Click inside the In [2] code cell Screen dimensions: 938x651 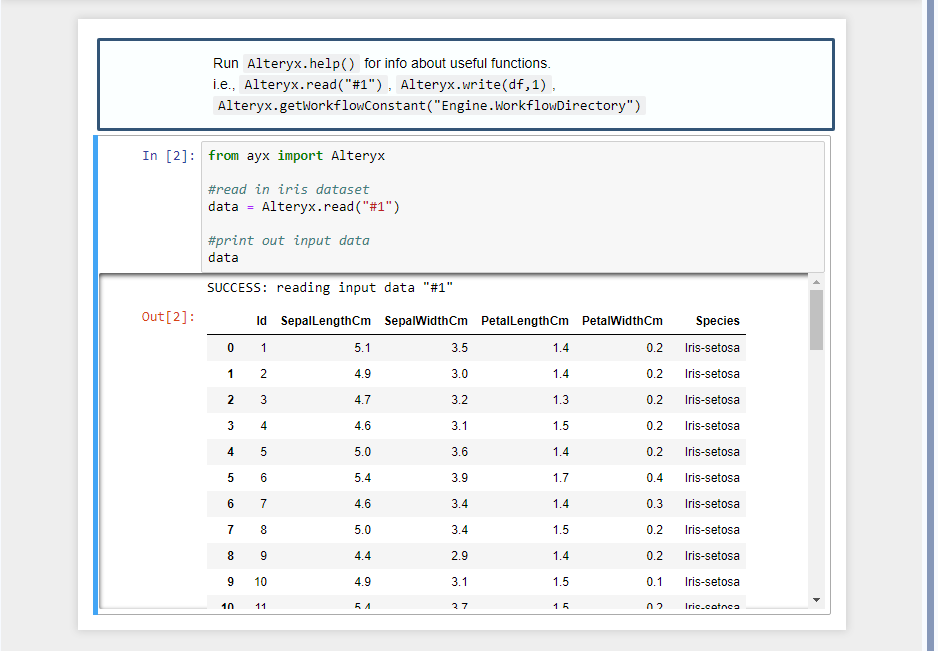(513, 207)
